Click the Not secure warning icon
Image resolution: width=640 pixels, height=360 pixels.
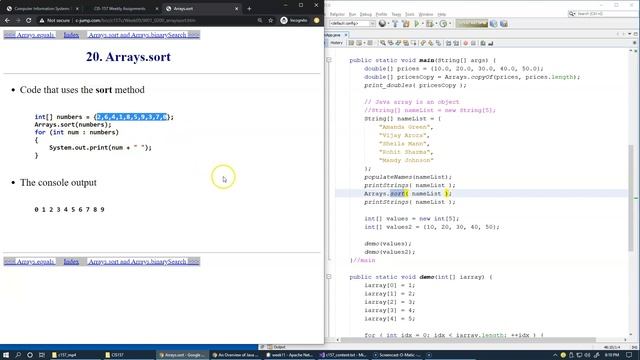click(42, 20)
